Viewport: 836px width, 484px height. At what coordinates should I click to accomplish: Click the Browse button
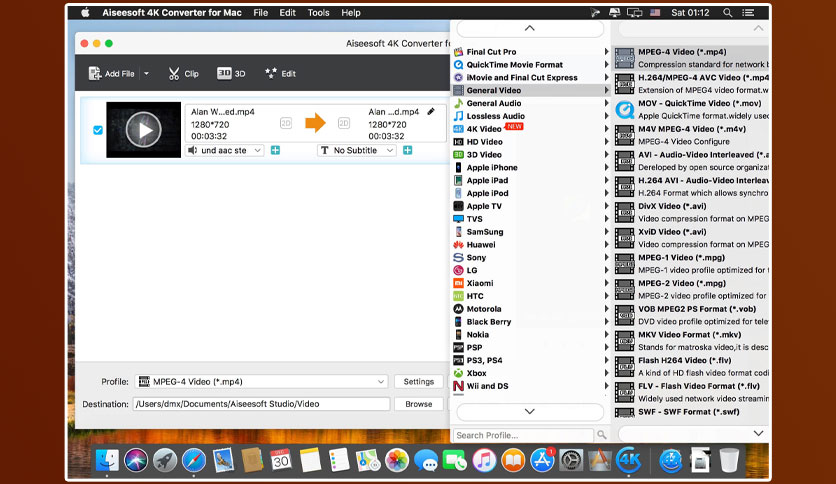[419, 404]
